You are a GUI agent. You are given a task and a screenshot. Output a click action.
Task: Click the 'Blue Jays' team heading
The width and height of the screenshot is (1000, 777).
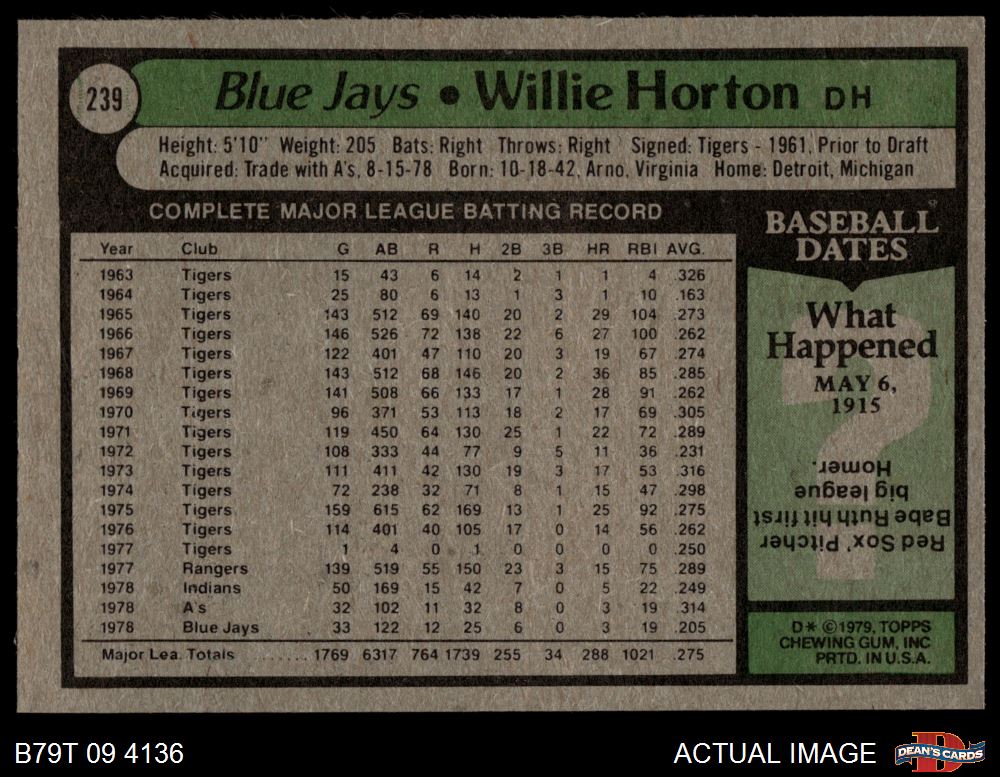(317, 95)
